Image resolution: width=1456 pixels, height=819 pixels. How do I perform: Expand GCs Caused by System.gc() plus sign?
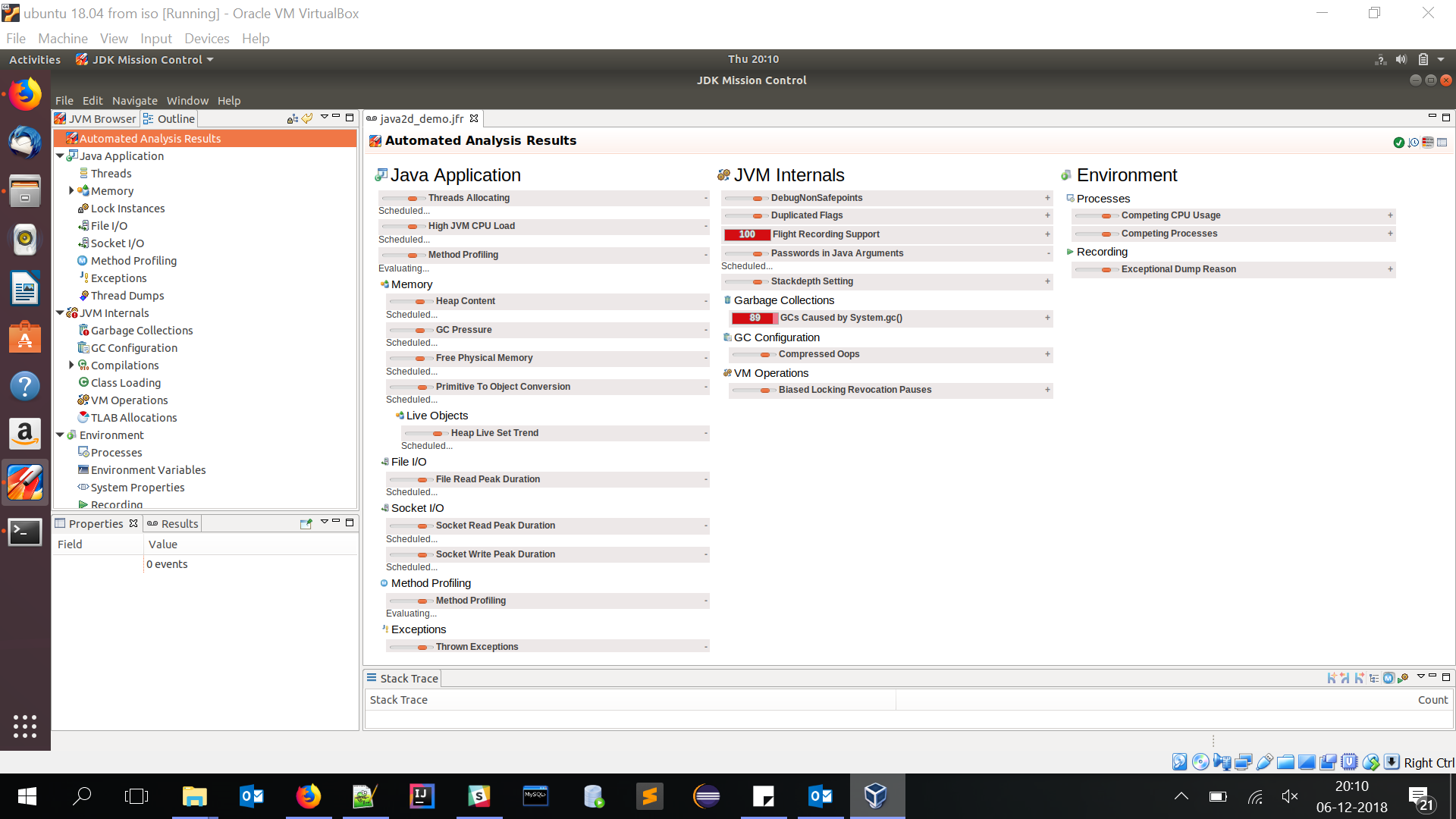click(x=1047, y=318)
